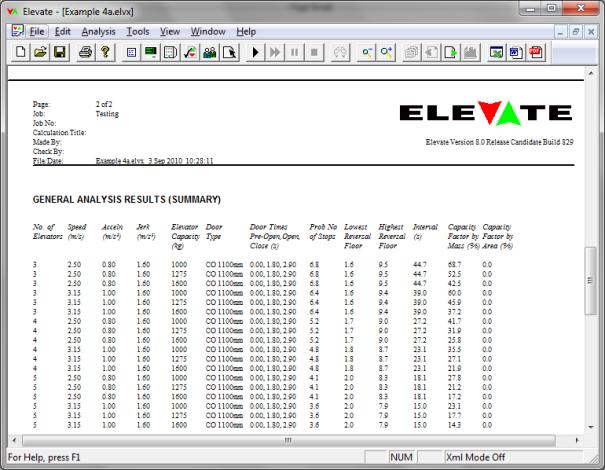Click the New document icon
This screenshot has width=605, height=470.
tap(20, 51)
